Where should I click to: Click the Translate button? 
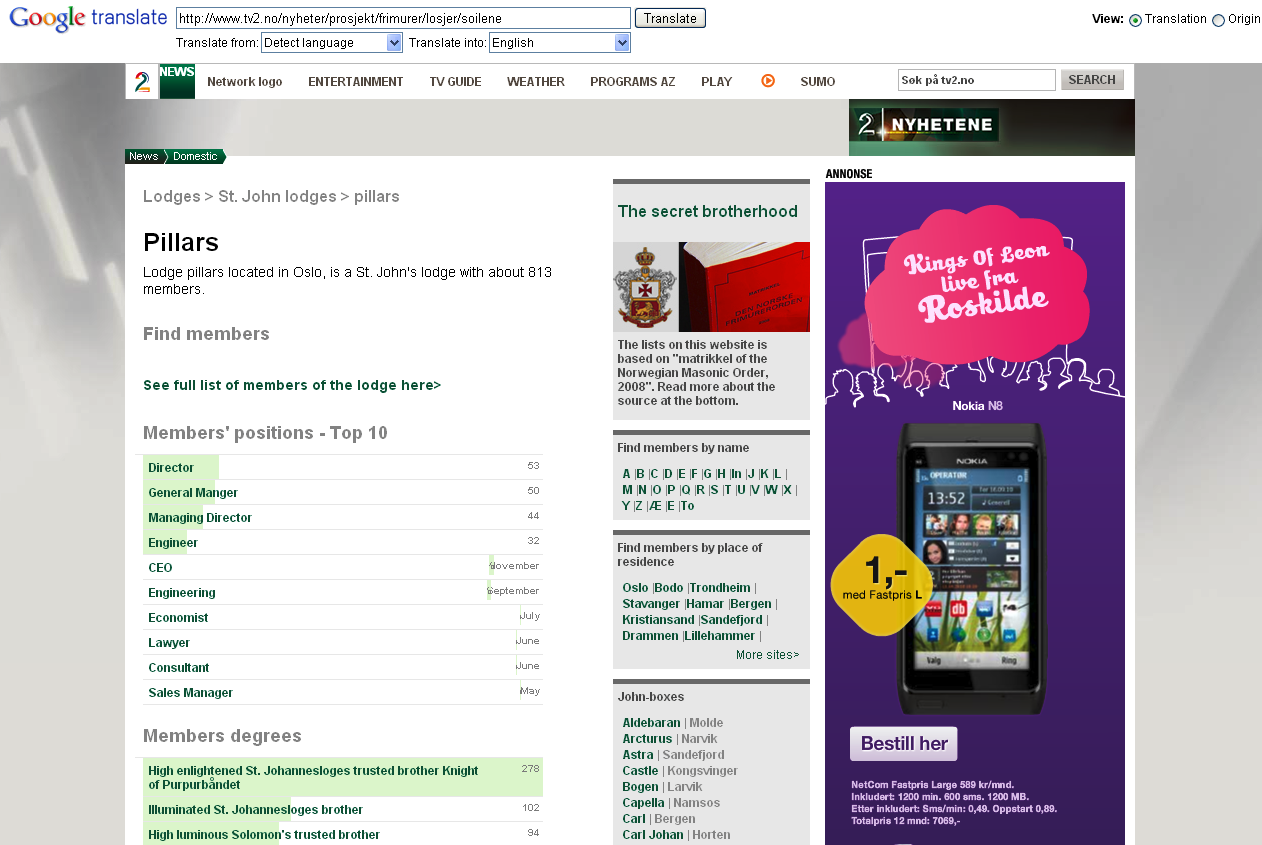tap(670, 18)
